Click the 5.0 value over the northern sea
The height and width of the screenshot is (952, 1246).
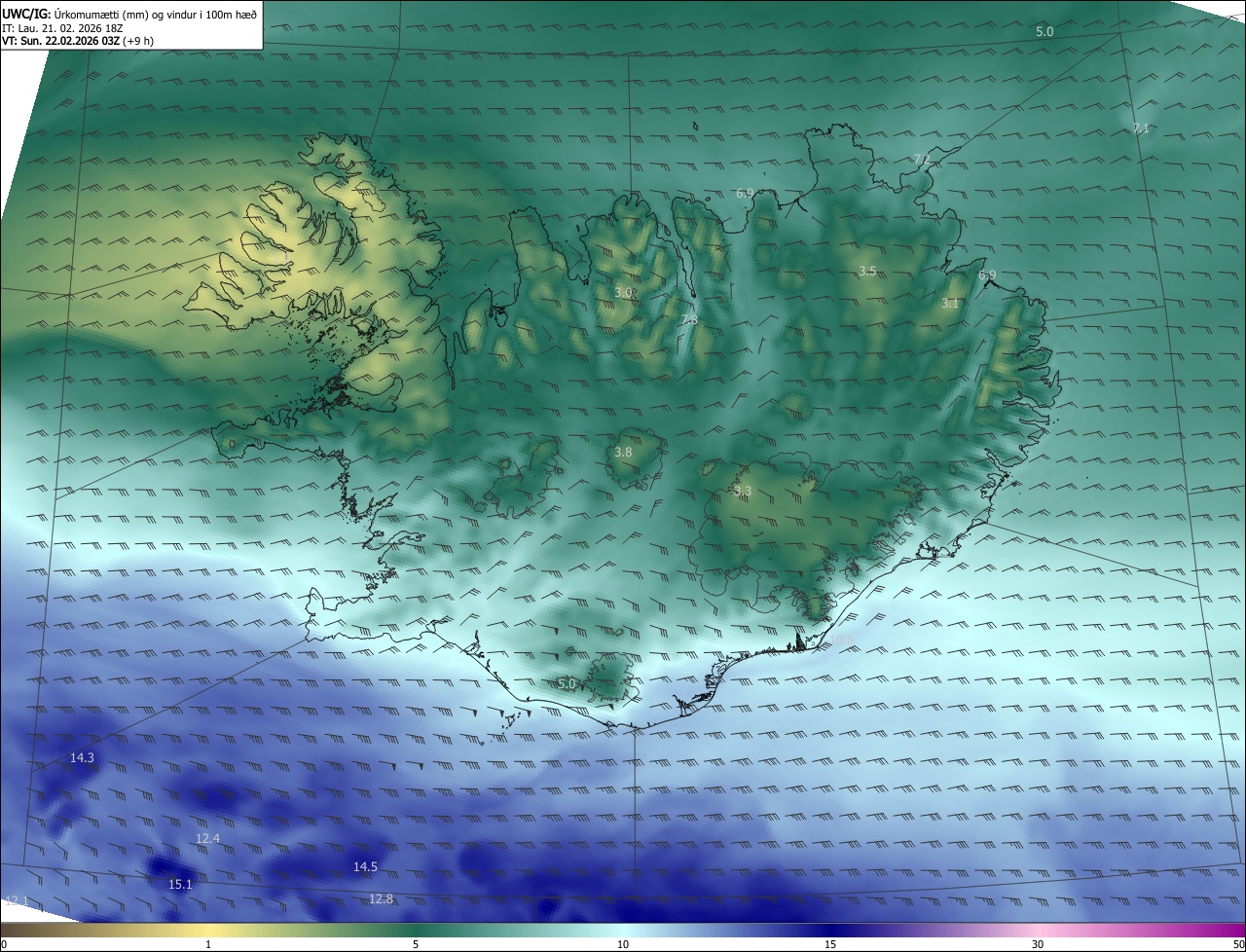coord(1044,32)
